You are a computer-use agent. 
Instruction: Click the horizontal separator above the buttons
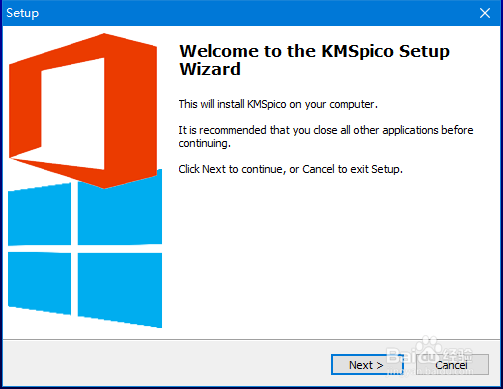251,340
